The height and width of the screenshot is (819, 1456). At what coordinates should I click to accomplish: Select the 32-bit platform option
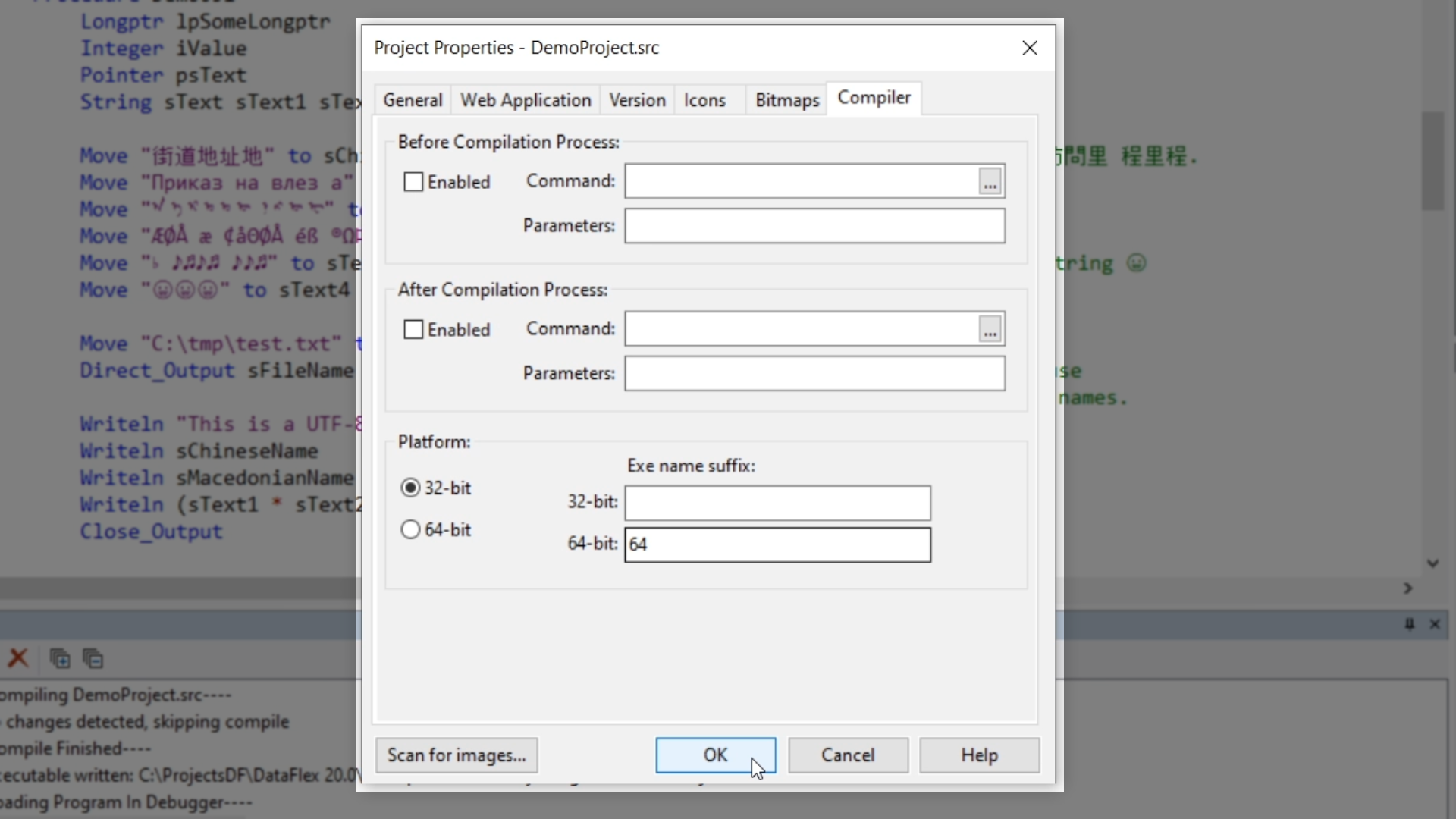click(410, 488)
